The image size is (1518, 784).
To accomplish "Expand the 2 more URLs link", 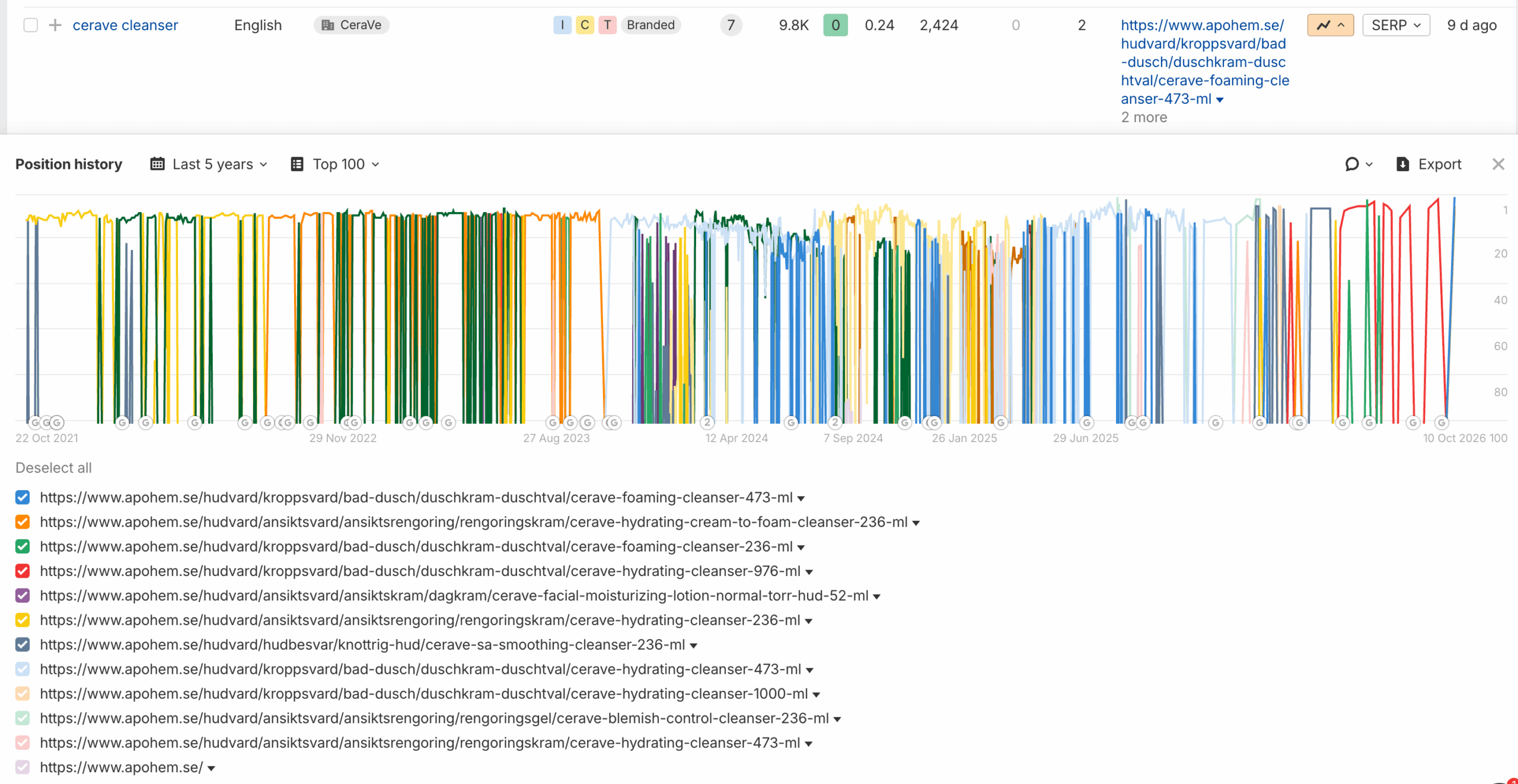I will [x=1144, y=117].
